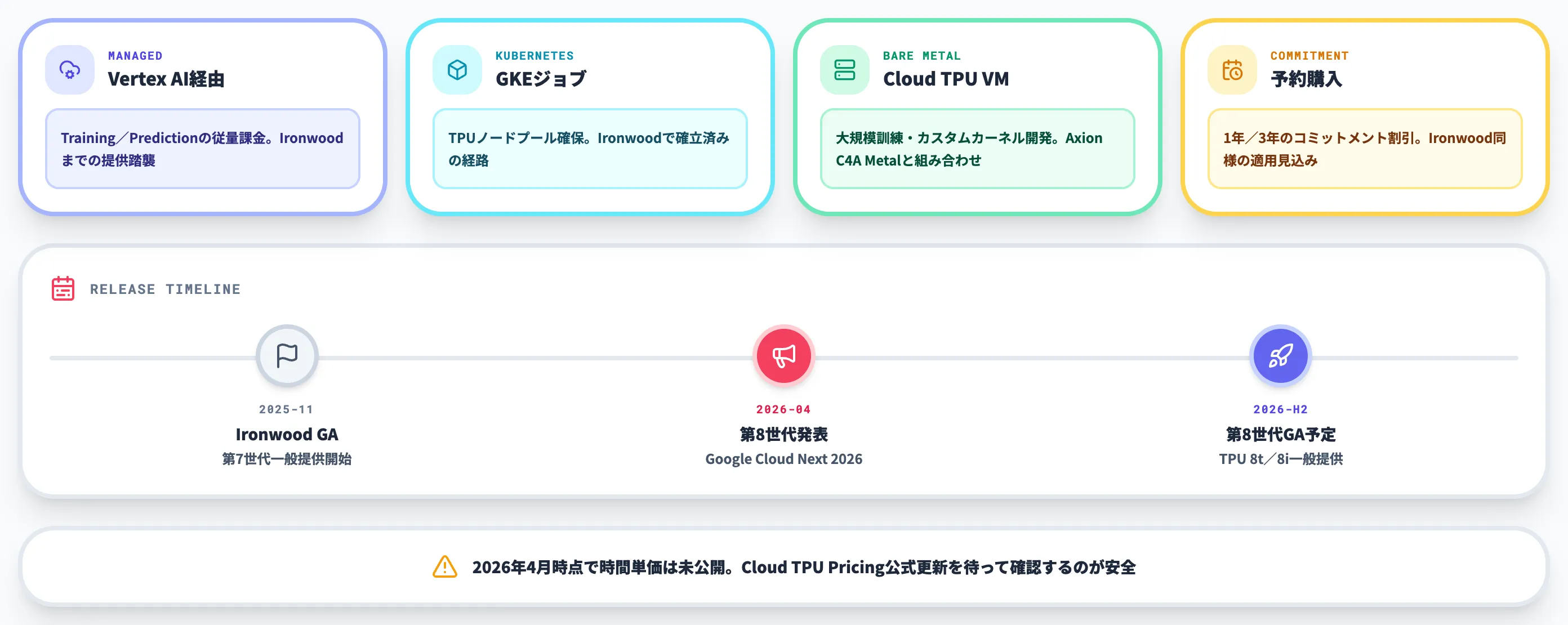Click the megaphone icon above 2026-04
The height and width of the screenshot is (625, 1568).
click(x=784, y=356)
